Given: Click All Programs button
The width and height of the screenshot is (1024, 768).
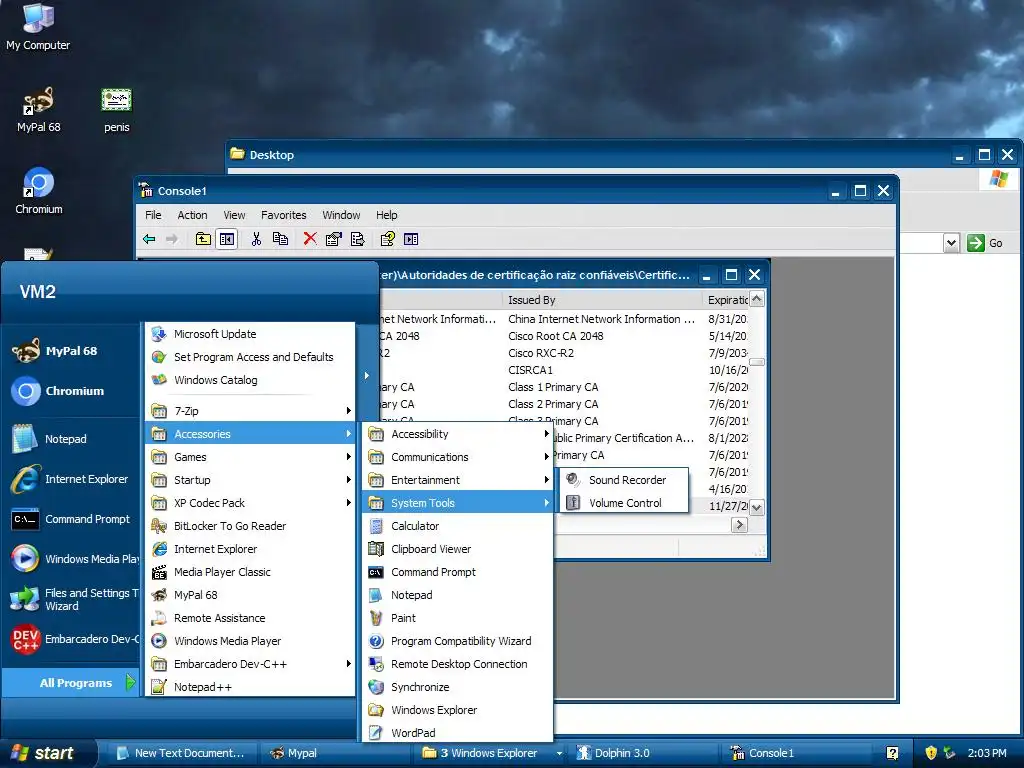Looking at the screenshot, I should [x=71, y=682].
